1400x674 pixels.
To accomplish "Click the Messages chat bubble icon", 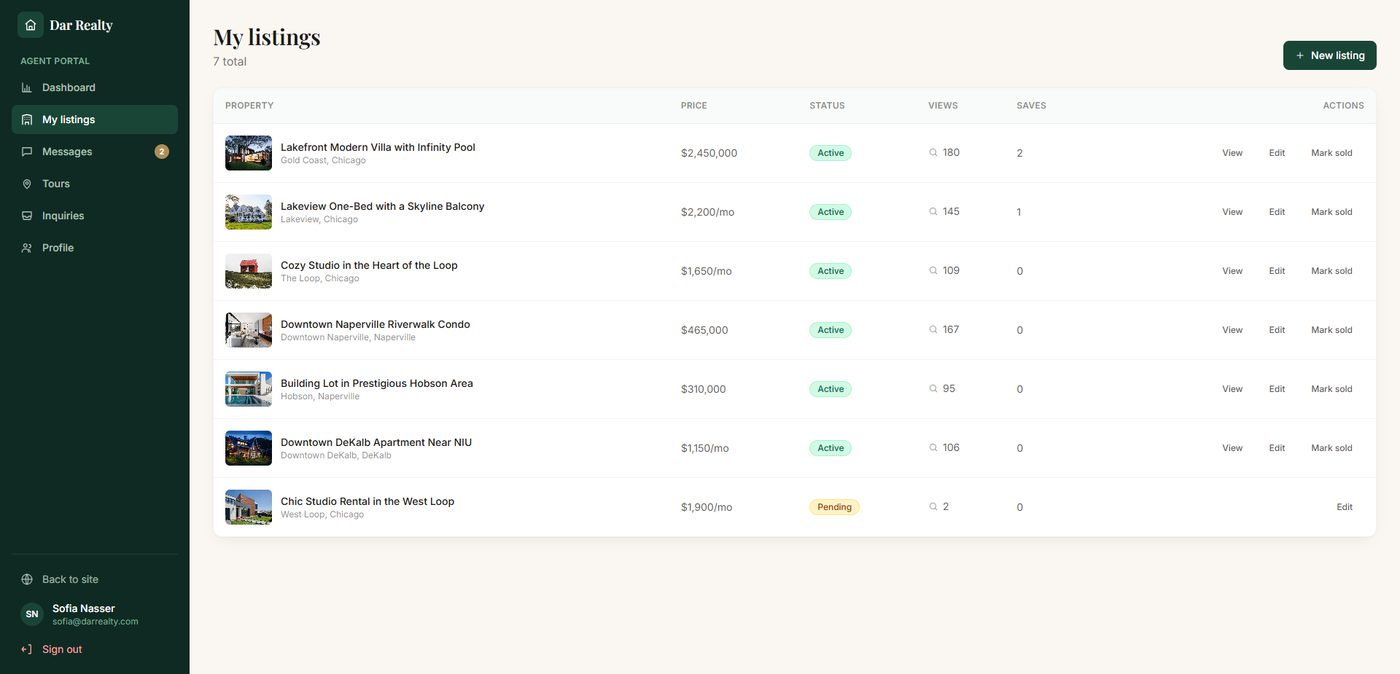I will coord(27,152).
